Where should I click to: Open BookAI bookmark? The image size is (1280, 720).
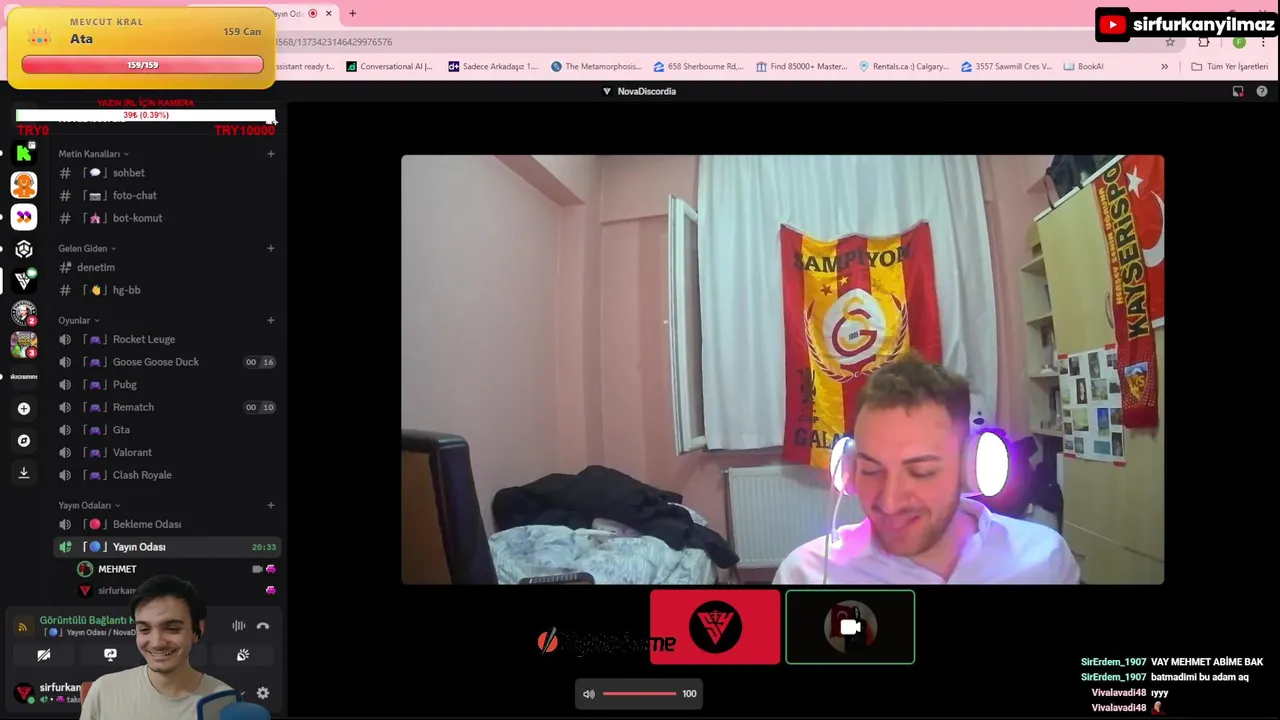tap(1084, 66)
